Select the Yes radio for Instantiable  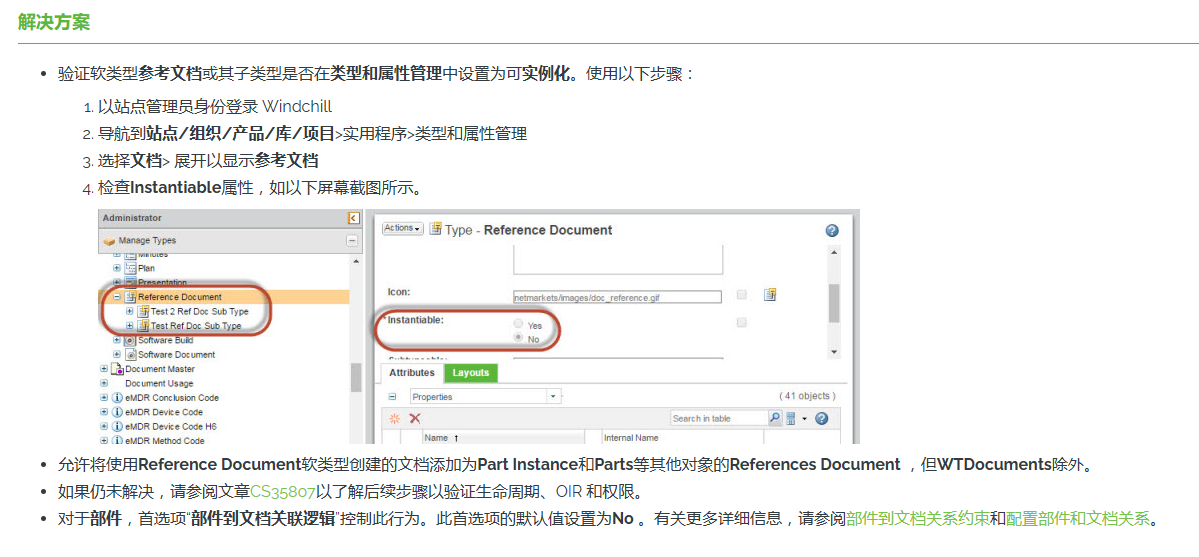[518, 324]
